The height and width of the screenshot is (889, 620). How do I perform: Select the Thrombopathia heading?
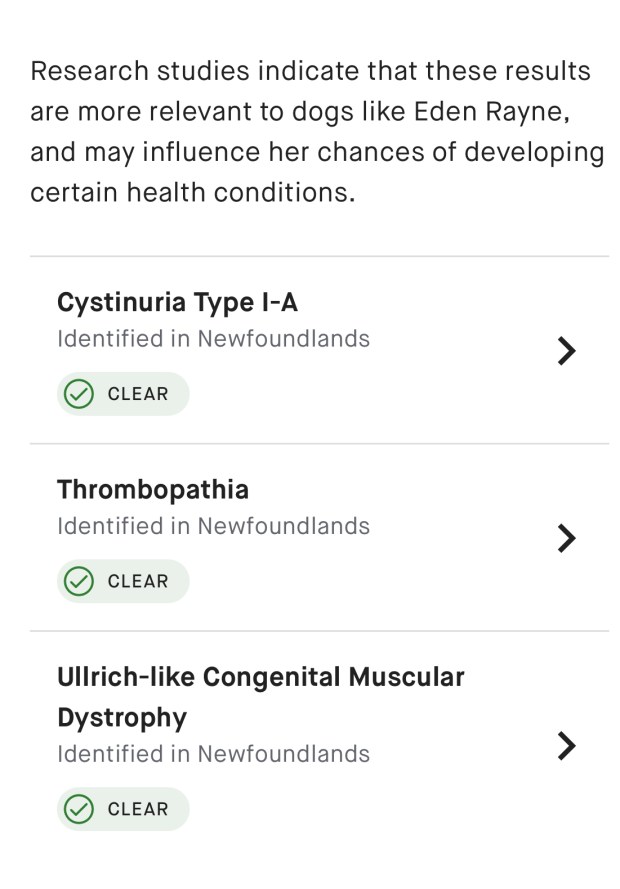153,489
